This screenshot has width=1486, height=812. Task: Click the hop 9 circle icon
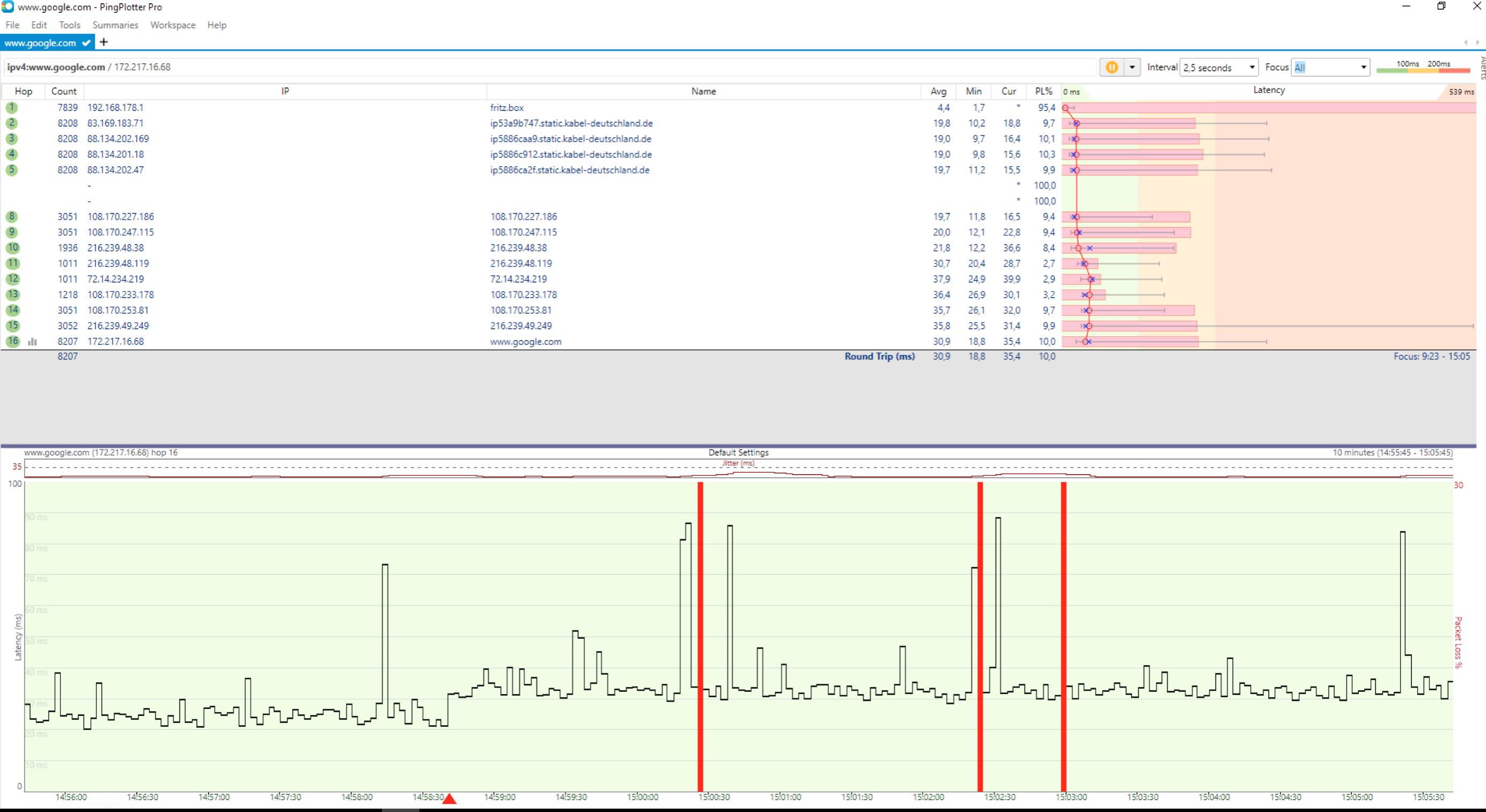coord(12,232)
